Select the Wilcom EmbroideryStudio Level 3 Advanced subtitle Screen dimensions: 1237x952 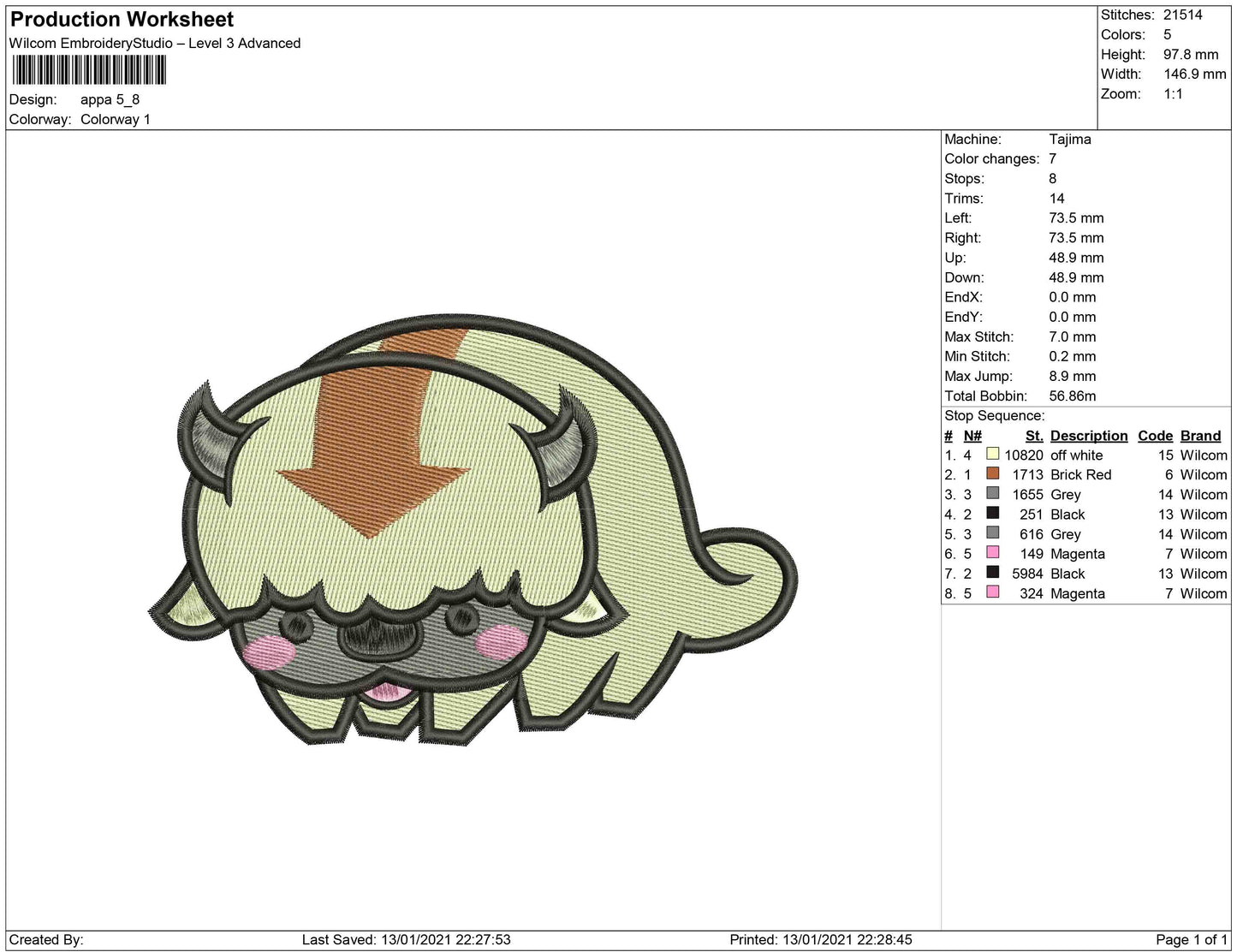coord(155,44)
